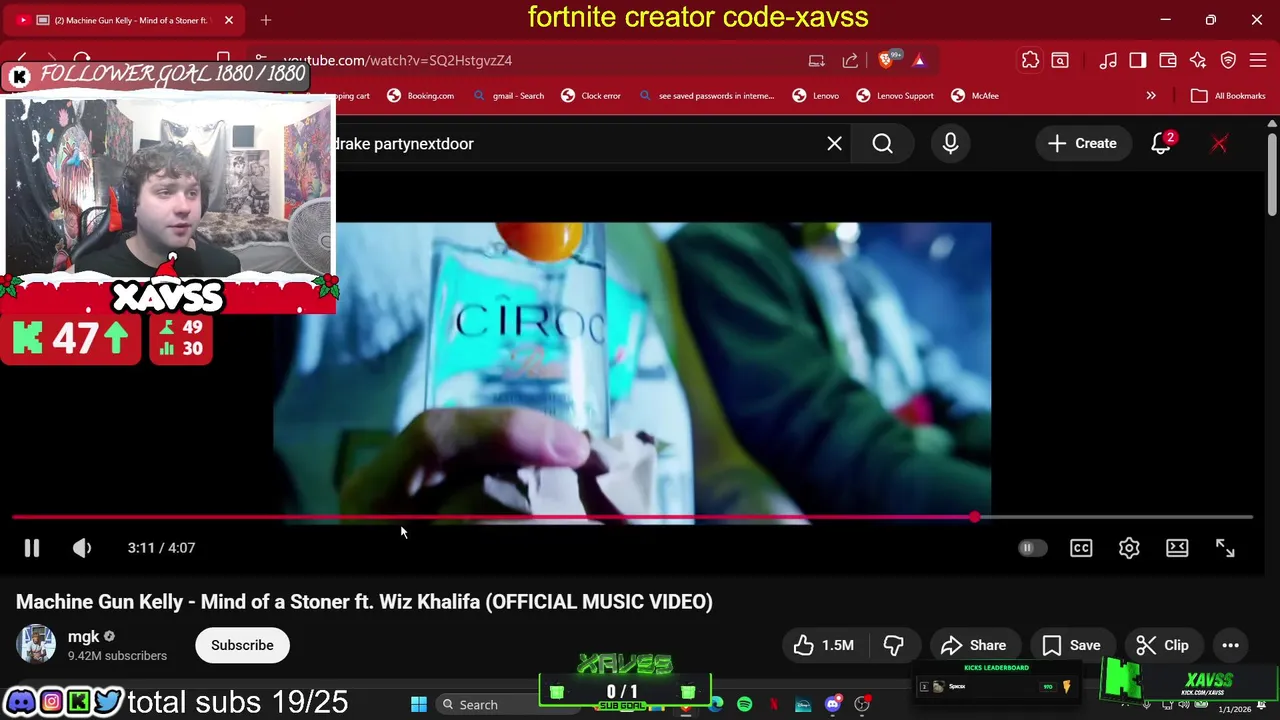Open the 'Clock error' bookmark

click(591, 96)
